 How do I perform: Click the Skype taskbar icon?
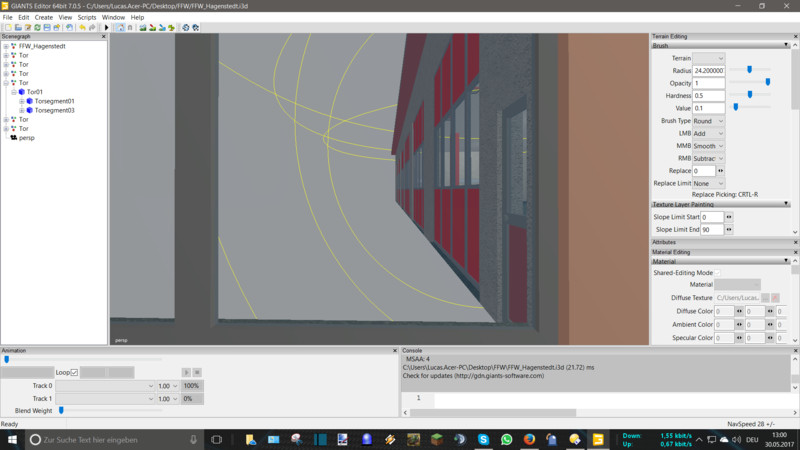tap(484, 439)
